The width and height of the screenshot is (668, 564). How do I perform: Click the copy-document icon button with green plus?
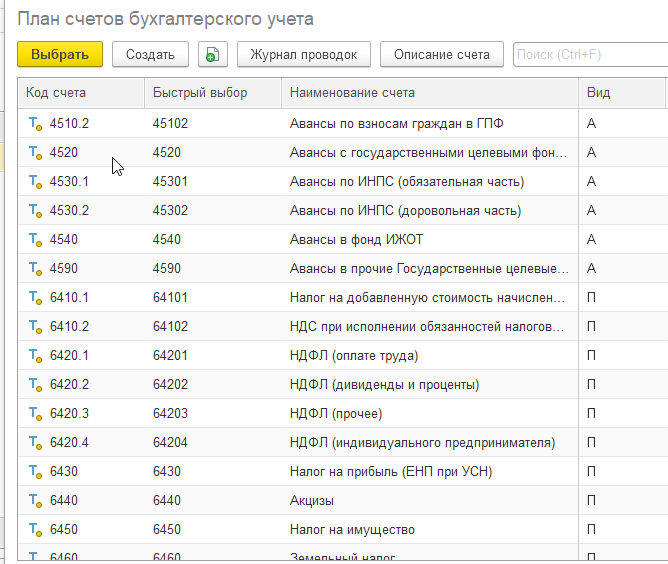pyautogui.click(x=213, y=55)
